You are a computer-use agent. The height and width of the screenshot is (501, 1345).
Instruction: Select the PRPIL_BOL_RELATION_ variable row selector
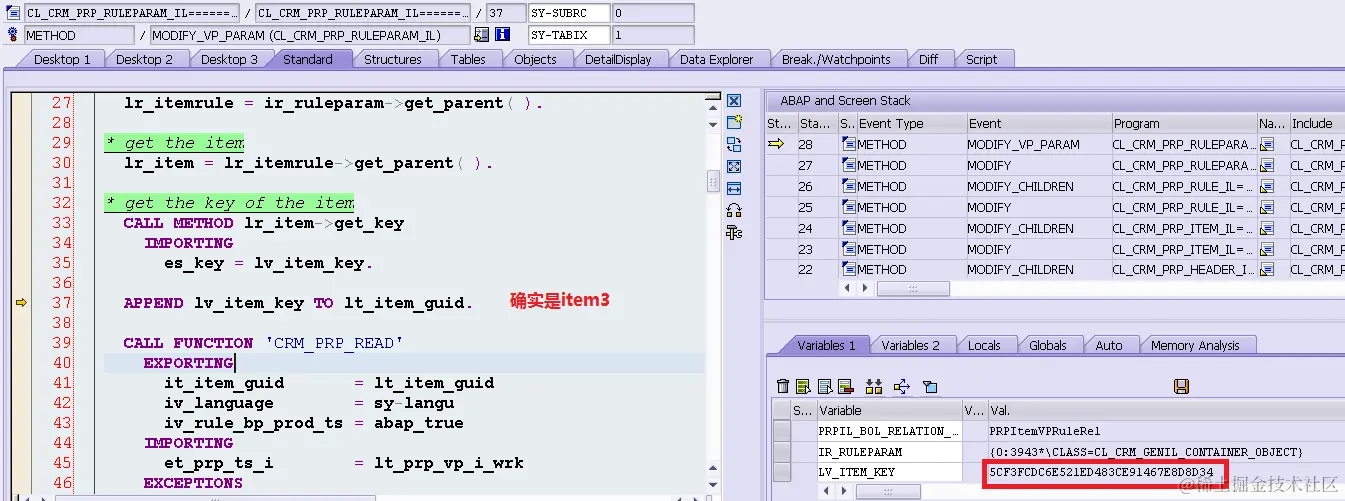(x=781, y=431)
